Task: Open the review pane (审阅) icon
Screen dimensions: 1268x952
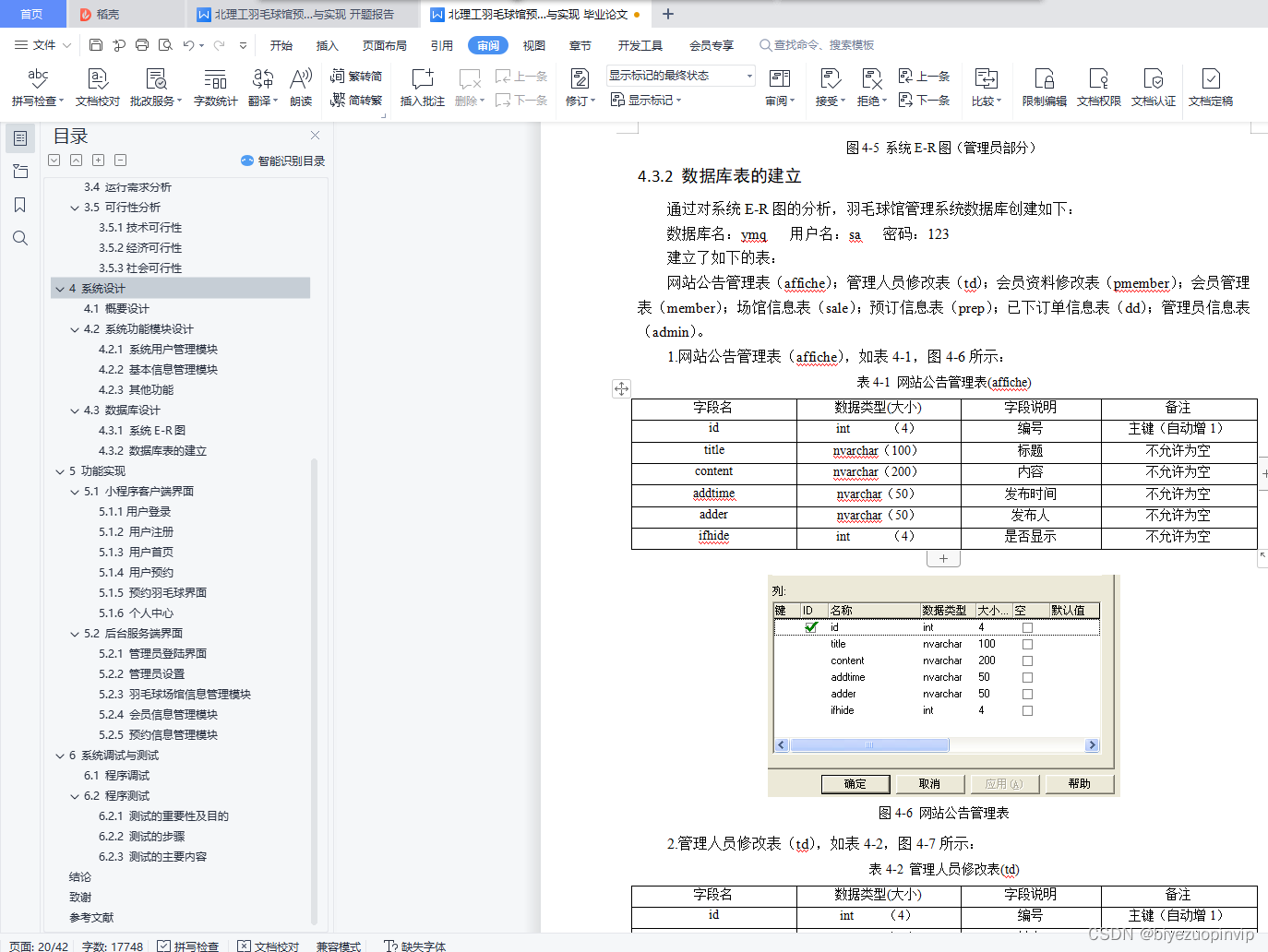Action: click(779, 80)
